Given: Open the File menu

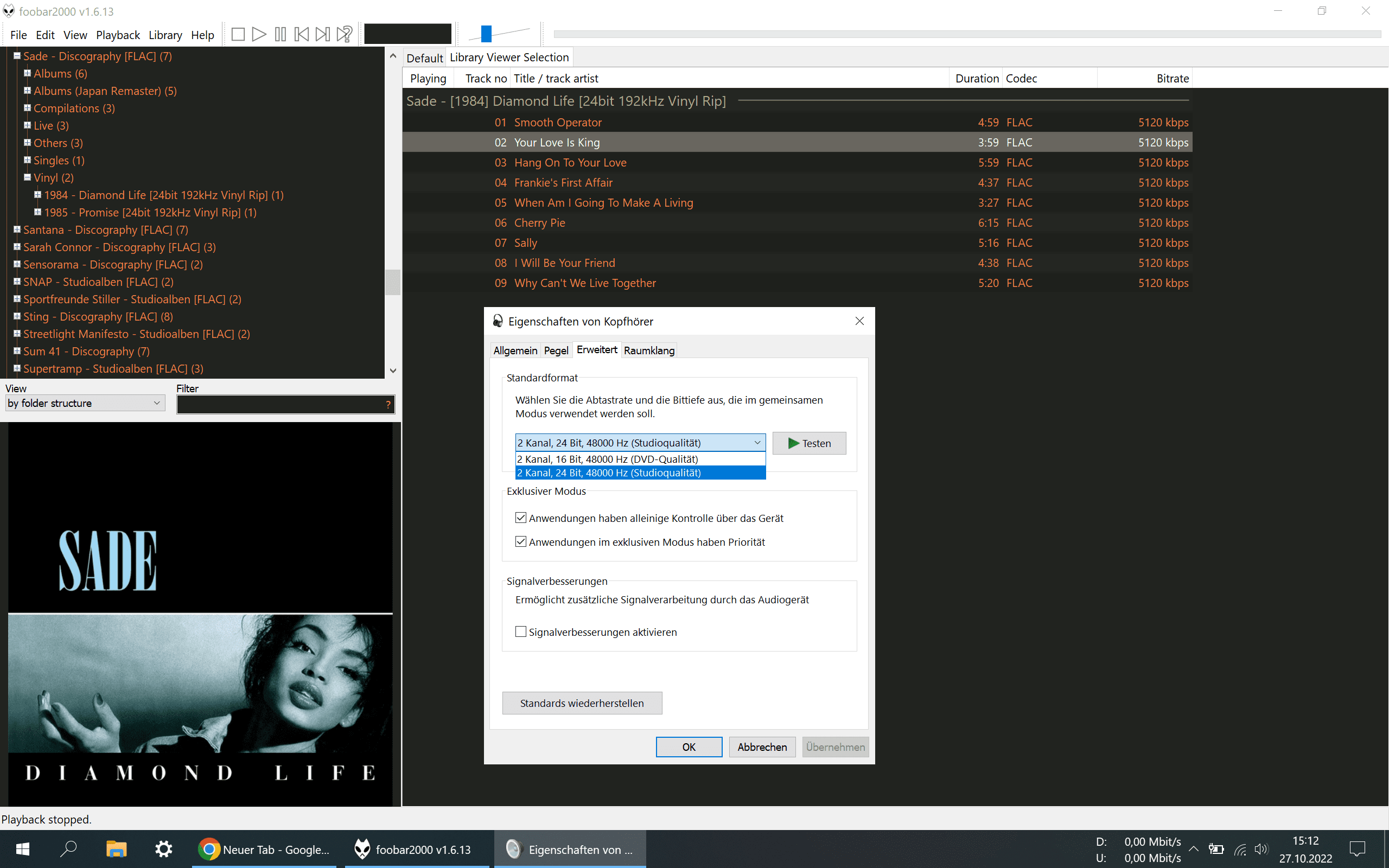Looking at the screenshot, I should click(18, 35).
